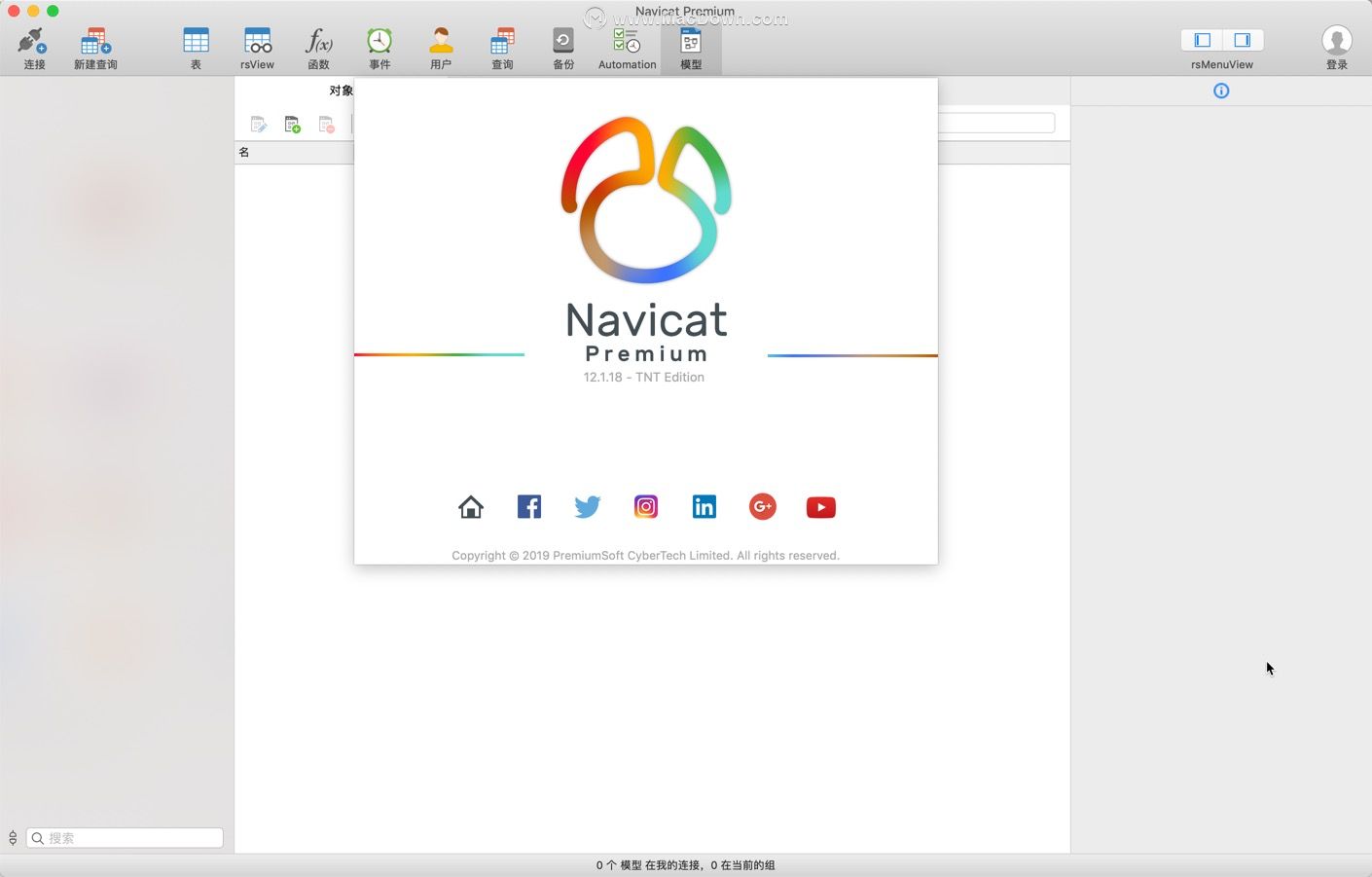This screenshot has width=1372, height=877.
Task: Click the blue info icon in right panel
Action: 1221,91
